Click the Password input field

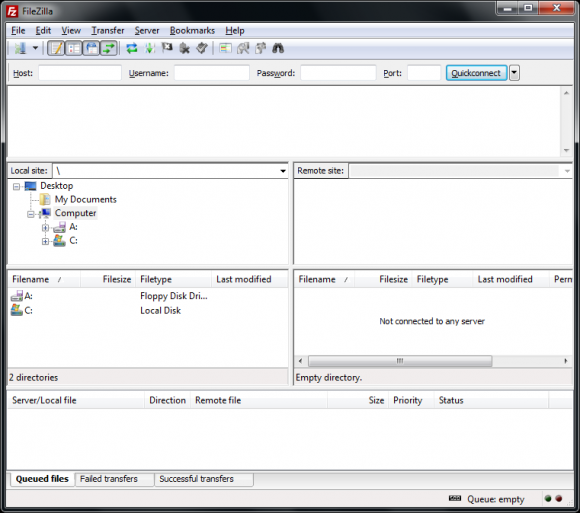click(x=338, y=73)
